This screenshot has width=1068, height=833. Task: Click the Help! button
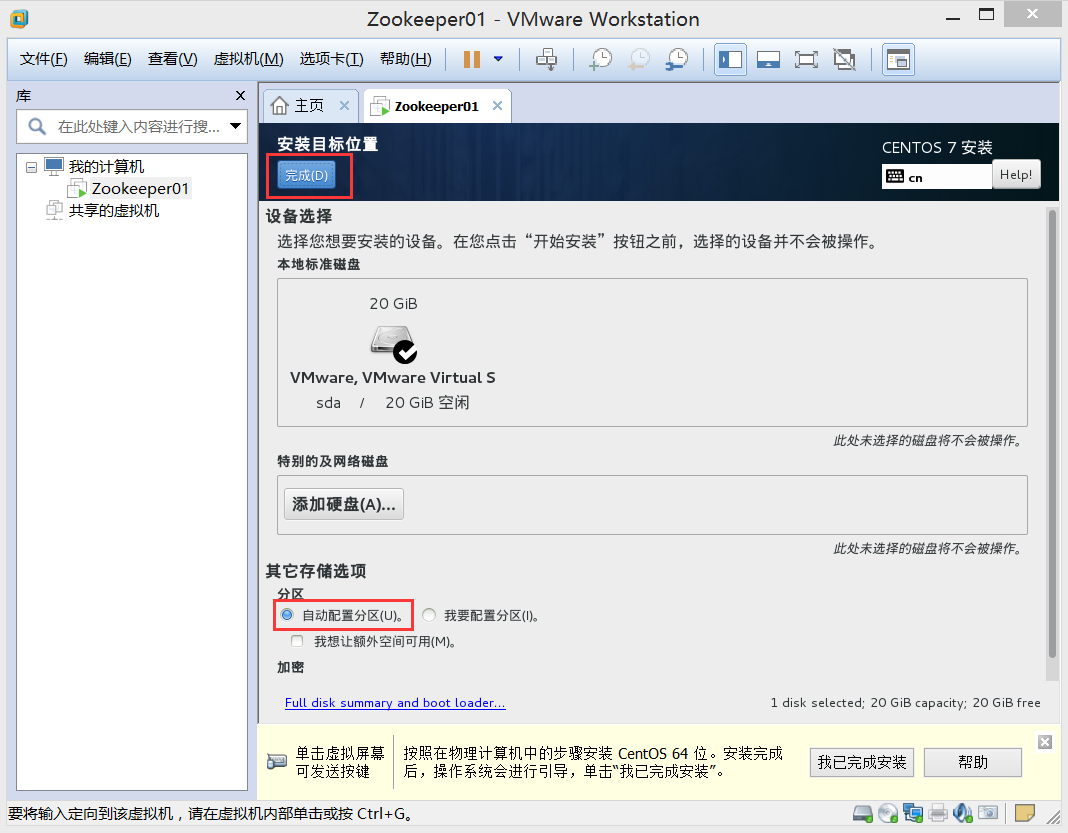click(x=1016, y=174)
